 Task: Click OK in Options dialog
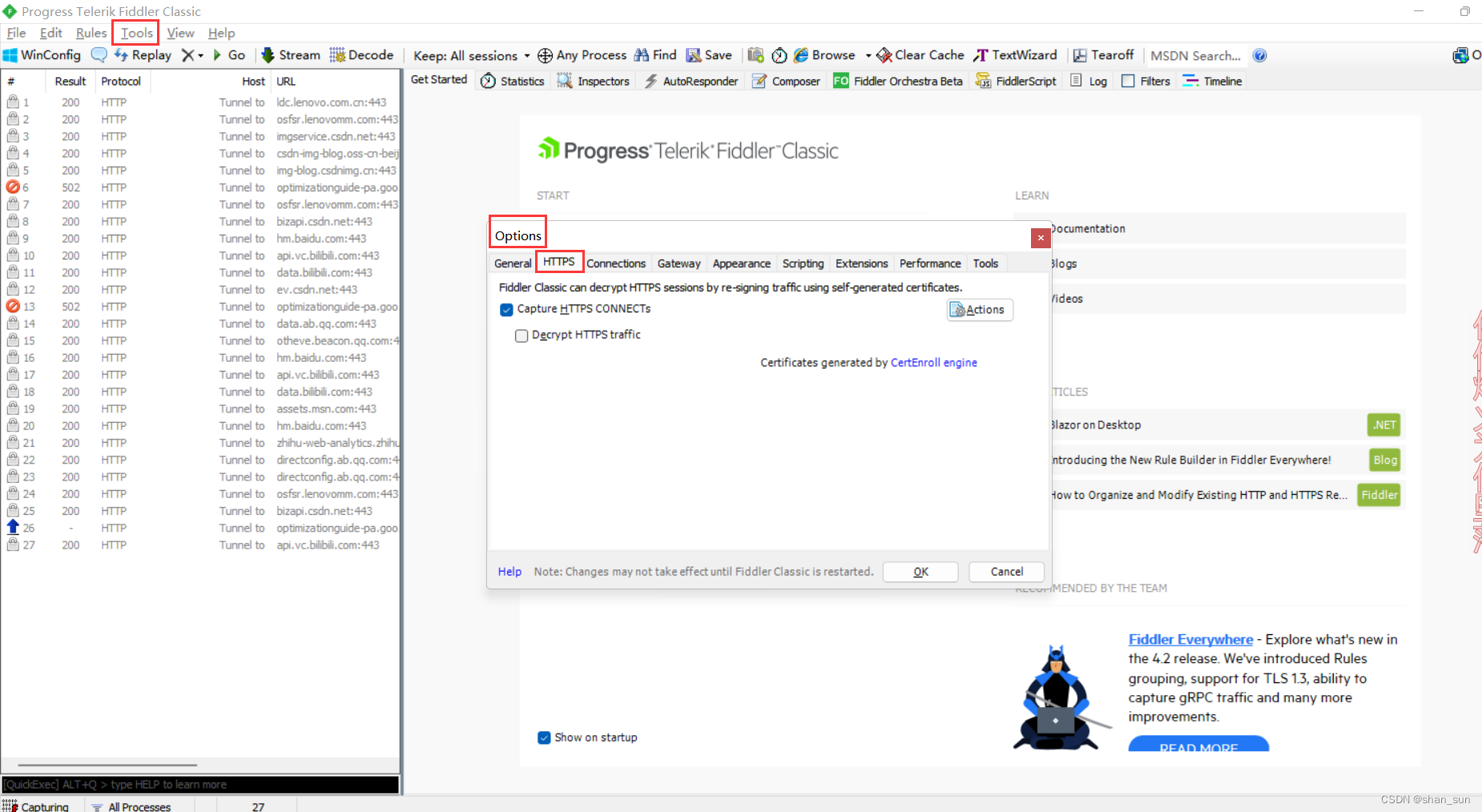[920, 572]
